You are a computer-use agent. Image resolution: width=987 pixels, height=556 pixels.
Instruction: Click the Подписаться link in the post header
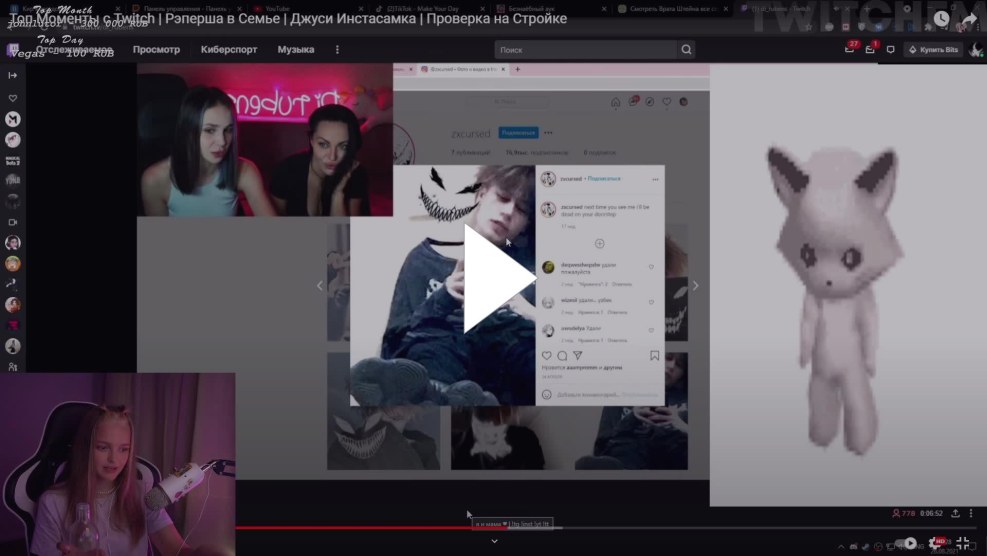604,179
